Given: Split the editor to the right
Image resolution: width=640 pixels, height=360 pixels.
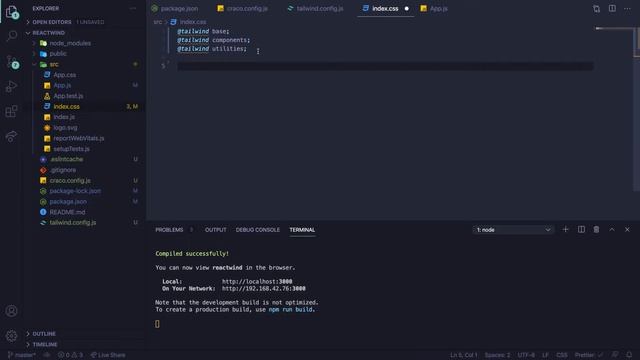Looking at the screenshot, I should pos(612,9).
